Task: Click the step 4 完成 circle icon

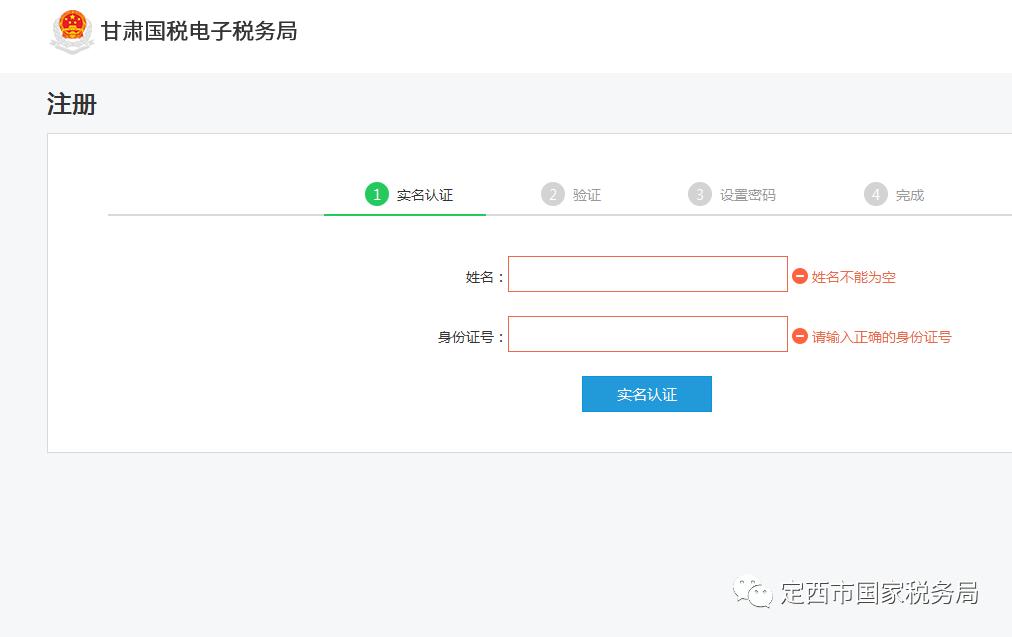Action: (x=875, y=194)
